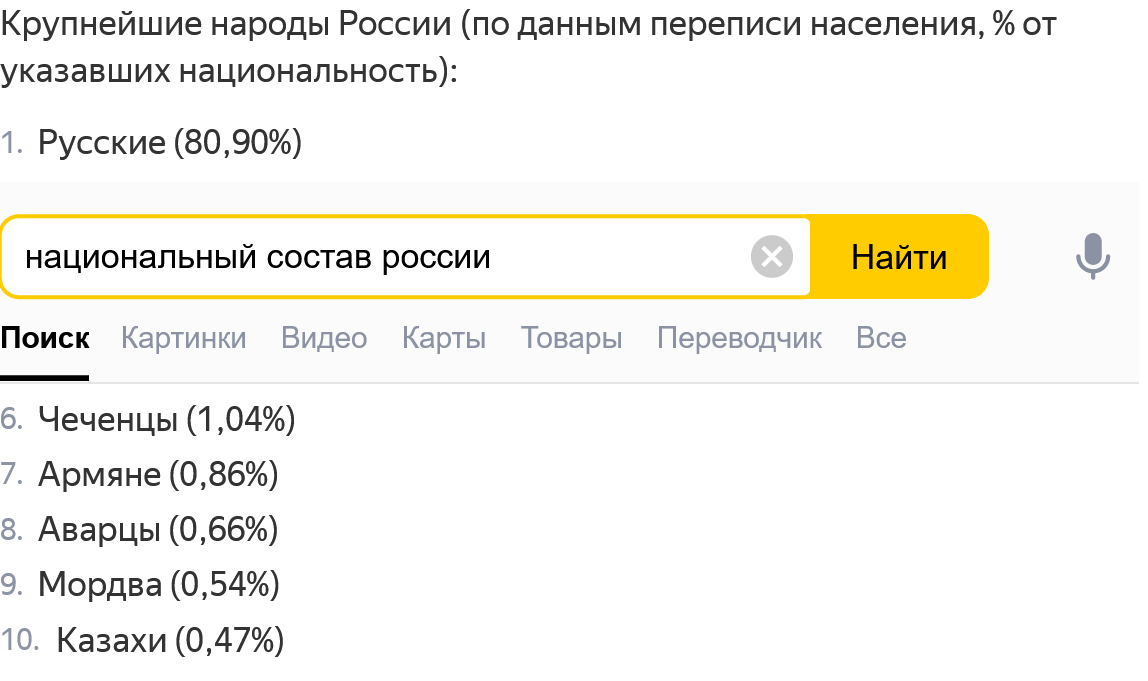Click the Чеченцы (1,04%) list entry

click(166, 420)
